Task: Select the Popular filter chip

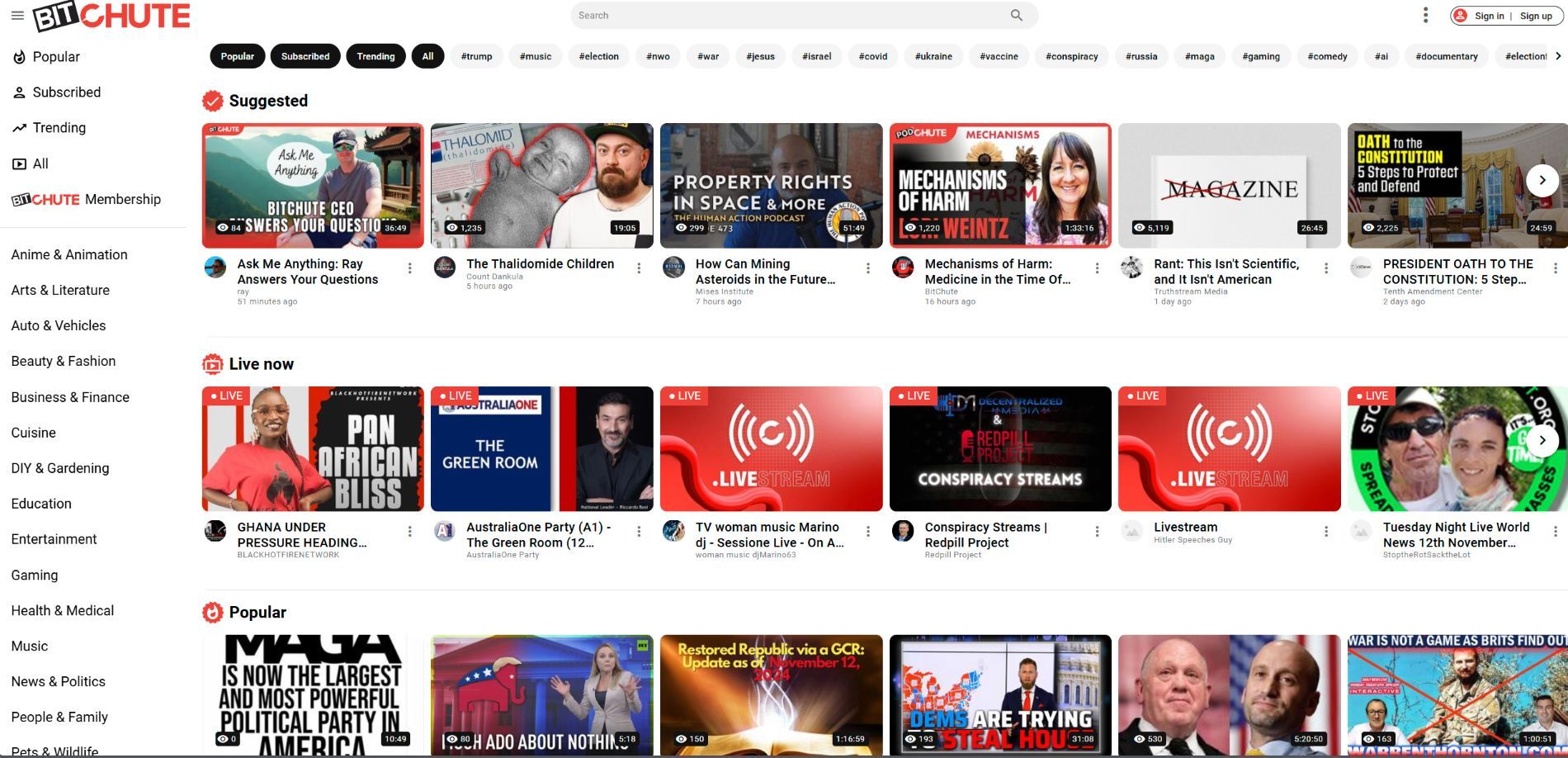Action: click(x=237, y=56)
